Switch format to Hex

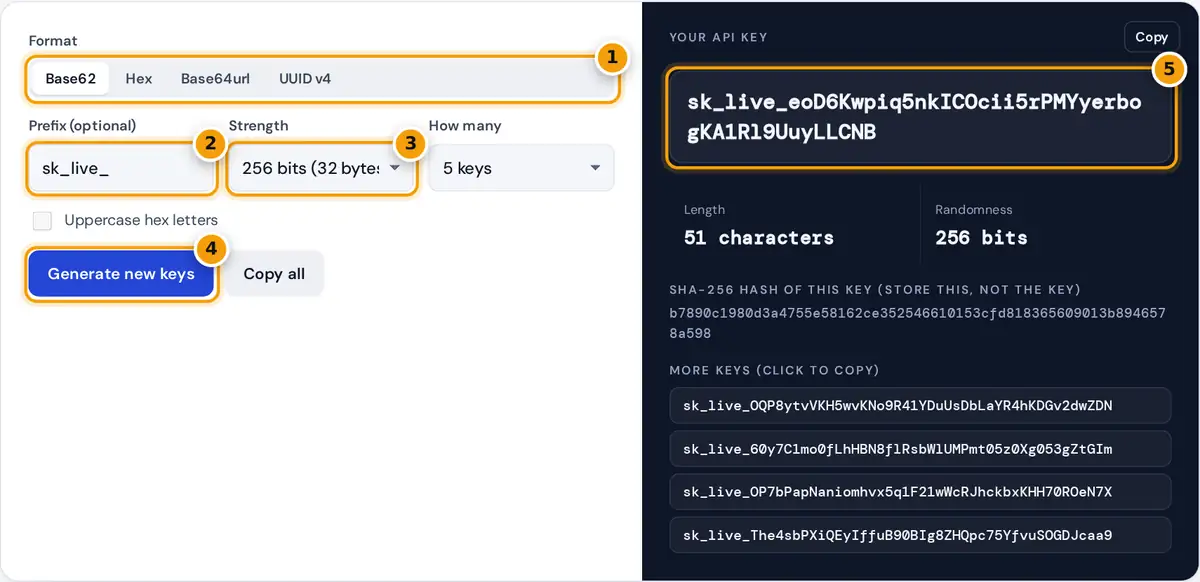click(139, 78)
